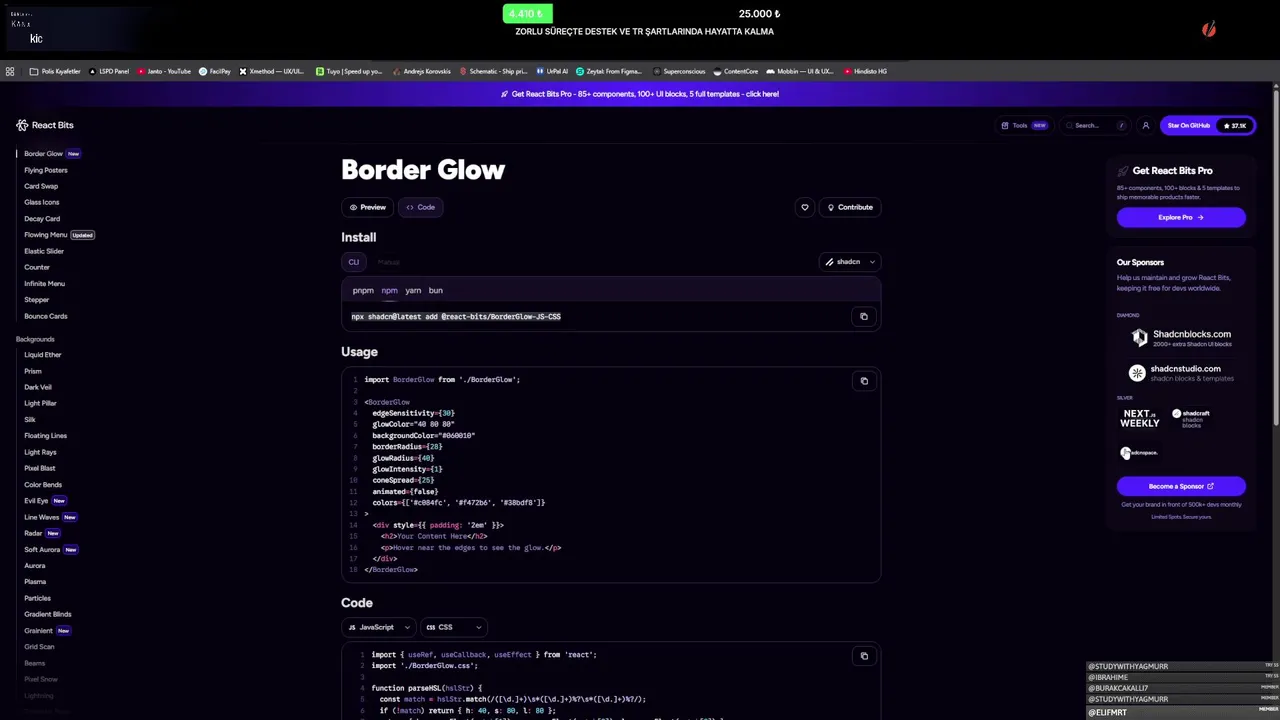Image resolution: width=1280 pixels, height=720 pixels.
Task: Open the Xmethod bookmark
Action: (272, 71)
